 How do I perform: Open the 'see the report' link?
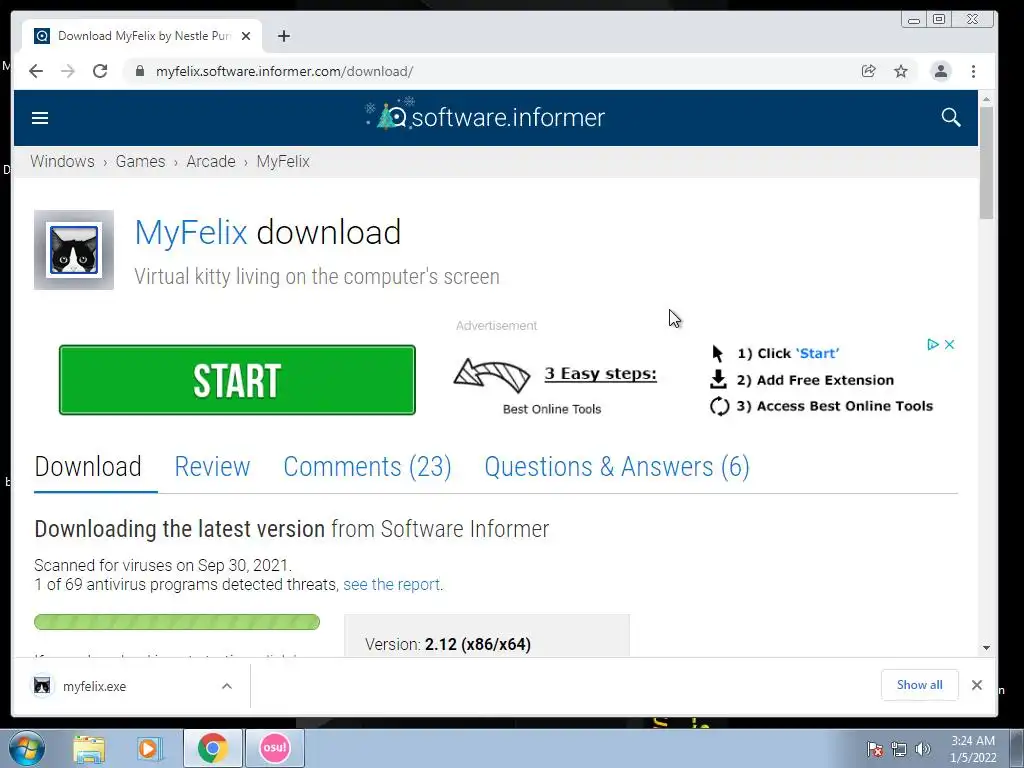pos(391,584)
